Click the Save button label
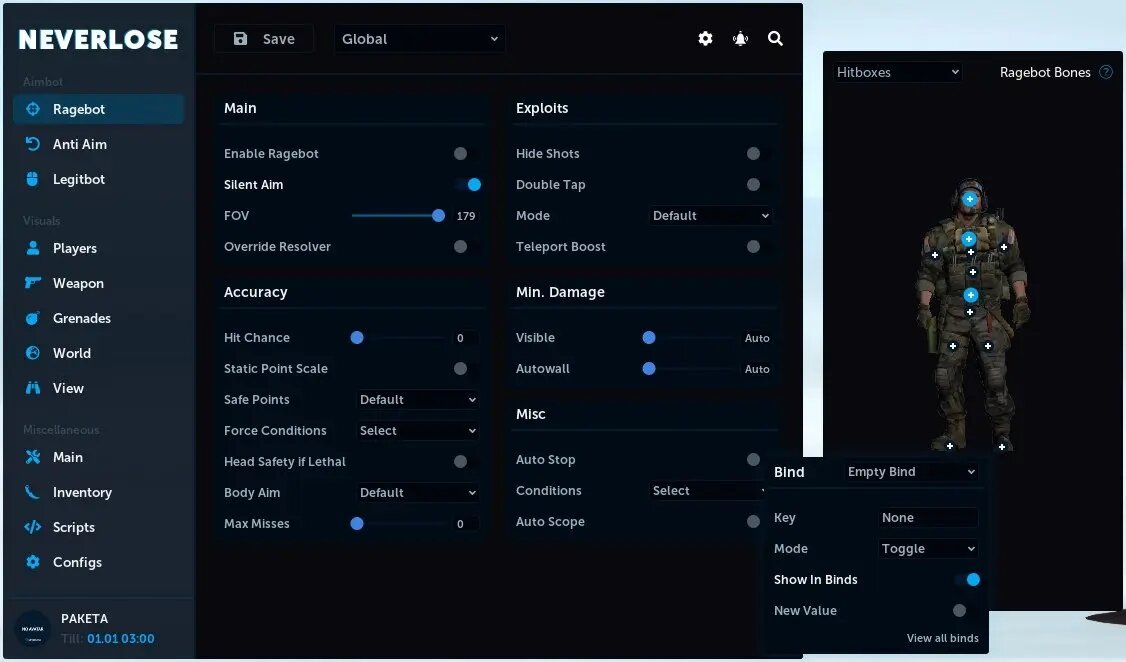 [x=279, y=39]
